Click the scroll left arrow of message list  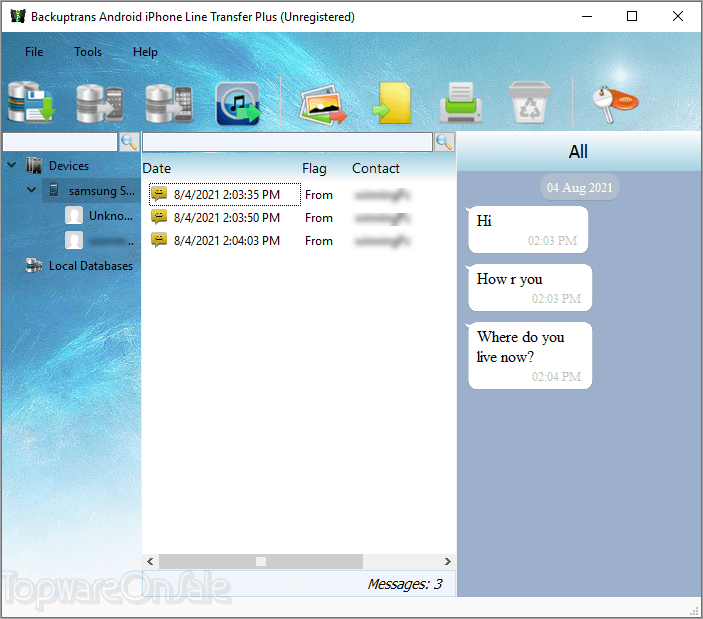tap(150, 561)
